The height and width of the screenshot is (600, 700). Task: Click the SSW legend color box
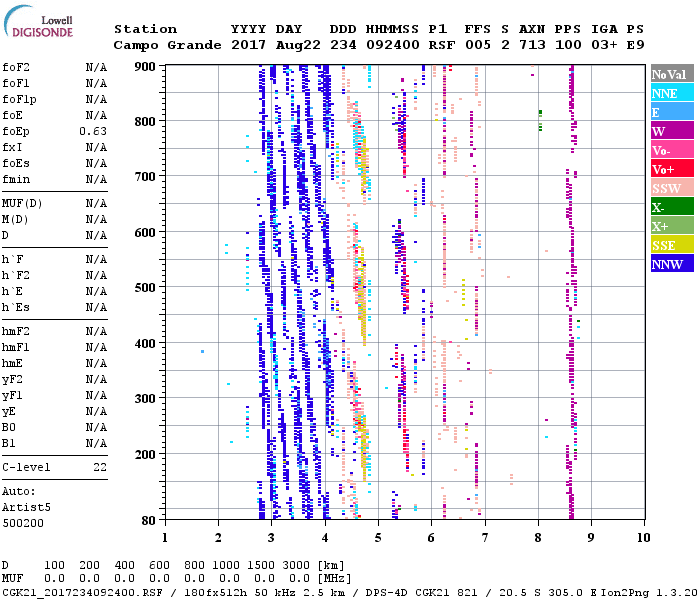(x=671, y=189)
